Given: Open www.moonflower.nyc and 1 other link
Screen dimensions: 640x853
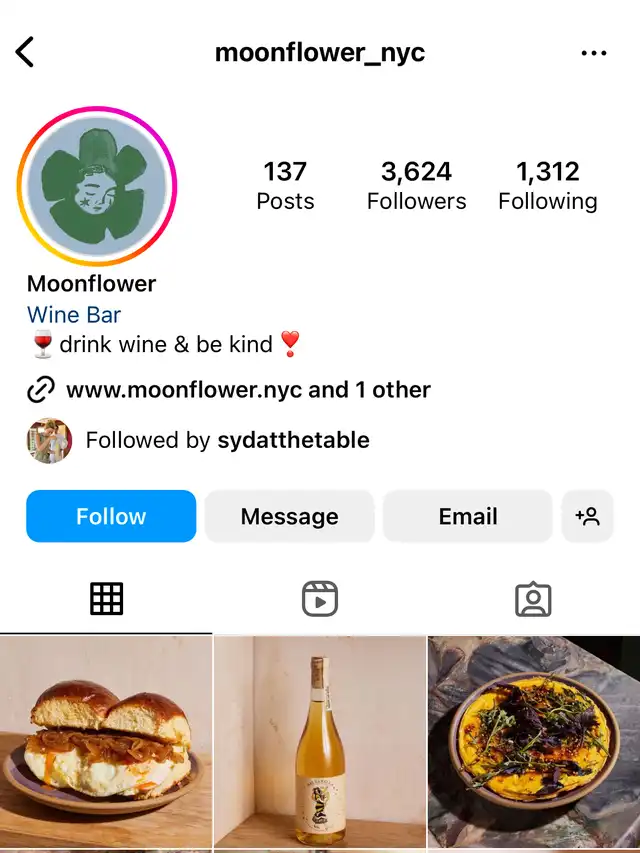Looking at the screenshot, I should coord(248,390).
